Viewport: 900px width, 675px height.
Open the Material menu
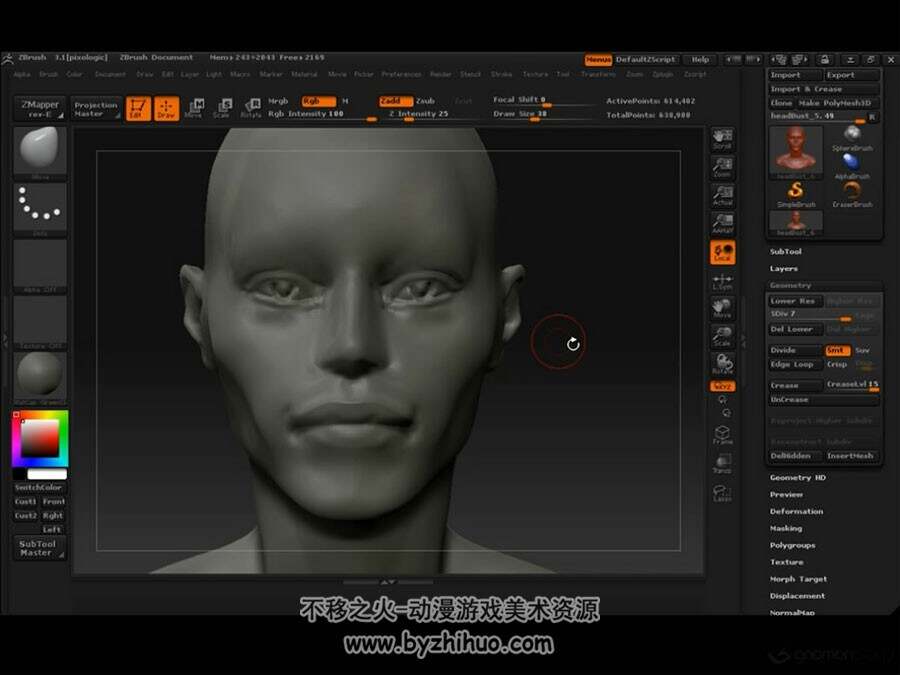304,75
